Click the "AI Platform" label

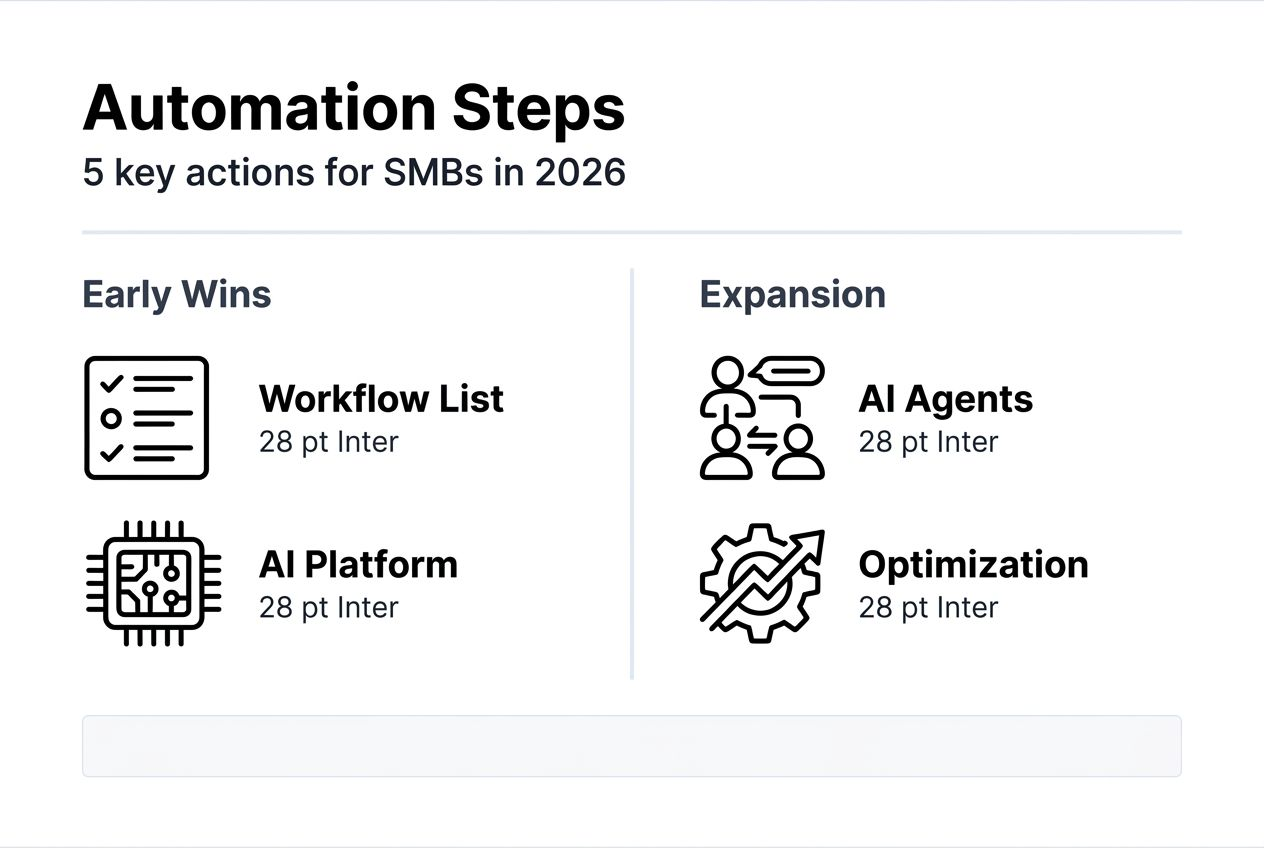pos(358,565)
